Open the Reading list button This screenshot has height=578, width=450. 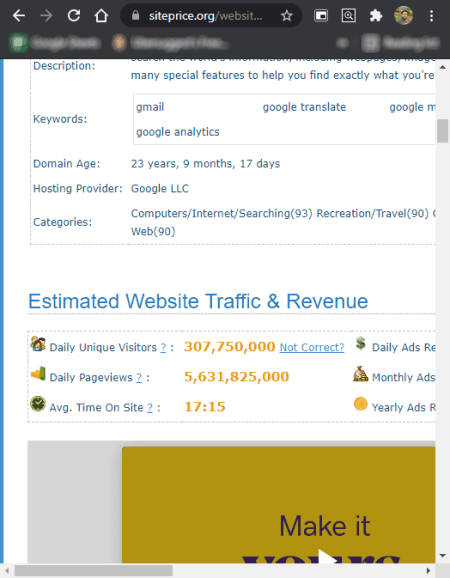(x=401, y=43)
